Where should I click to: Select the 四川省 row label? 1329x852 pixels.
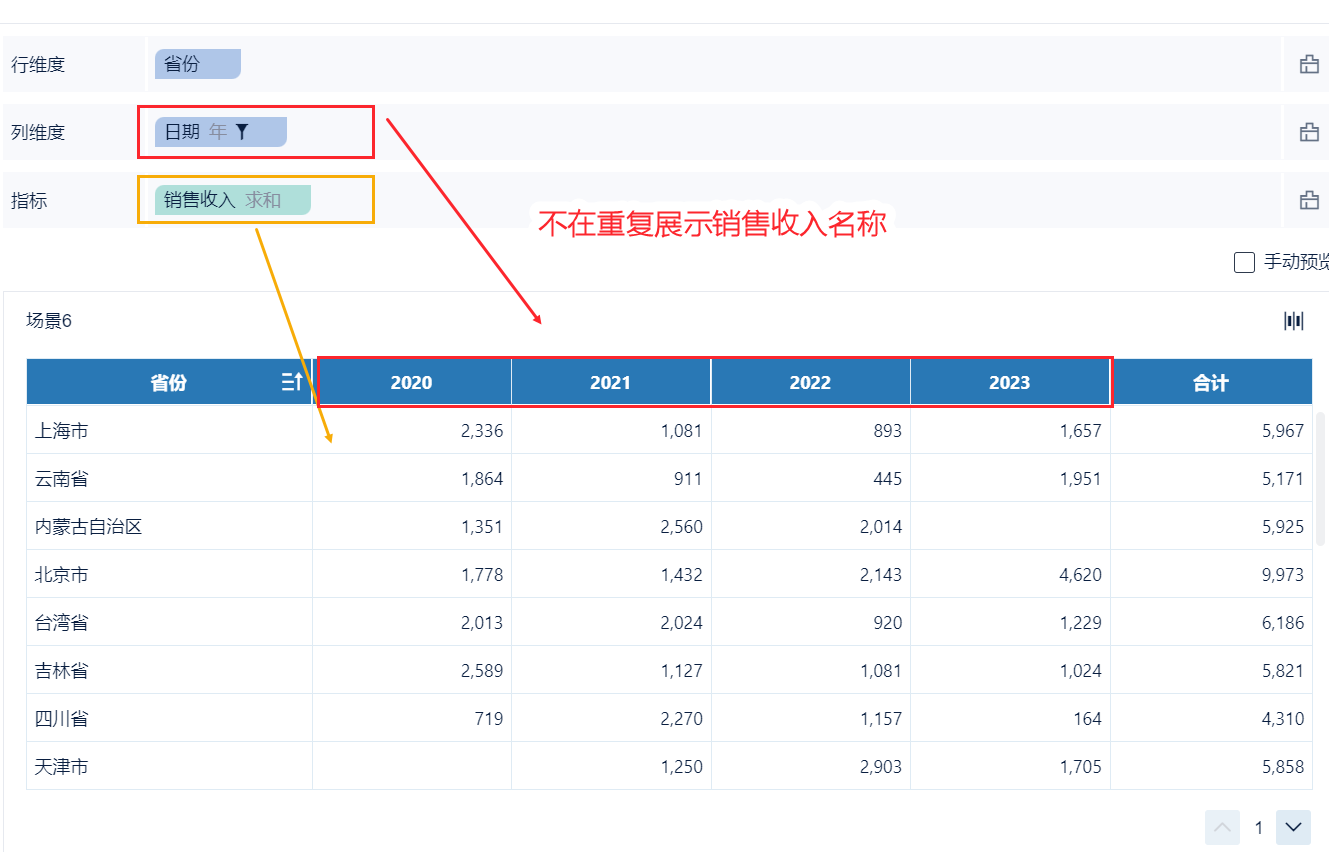pos(62,719)
